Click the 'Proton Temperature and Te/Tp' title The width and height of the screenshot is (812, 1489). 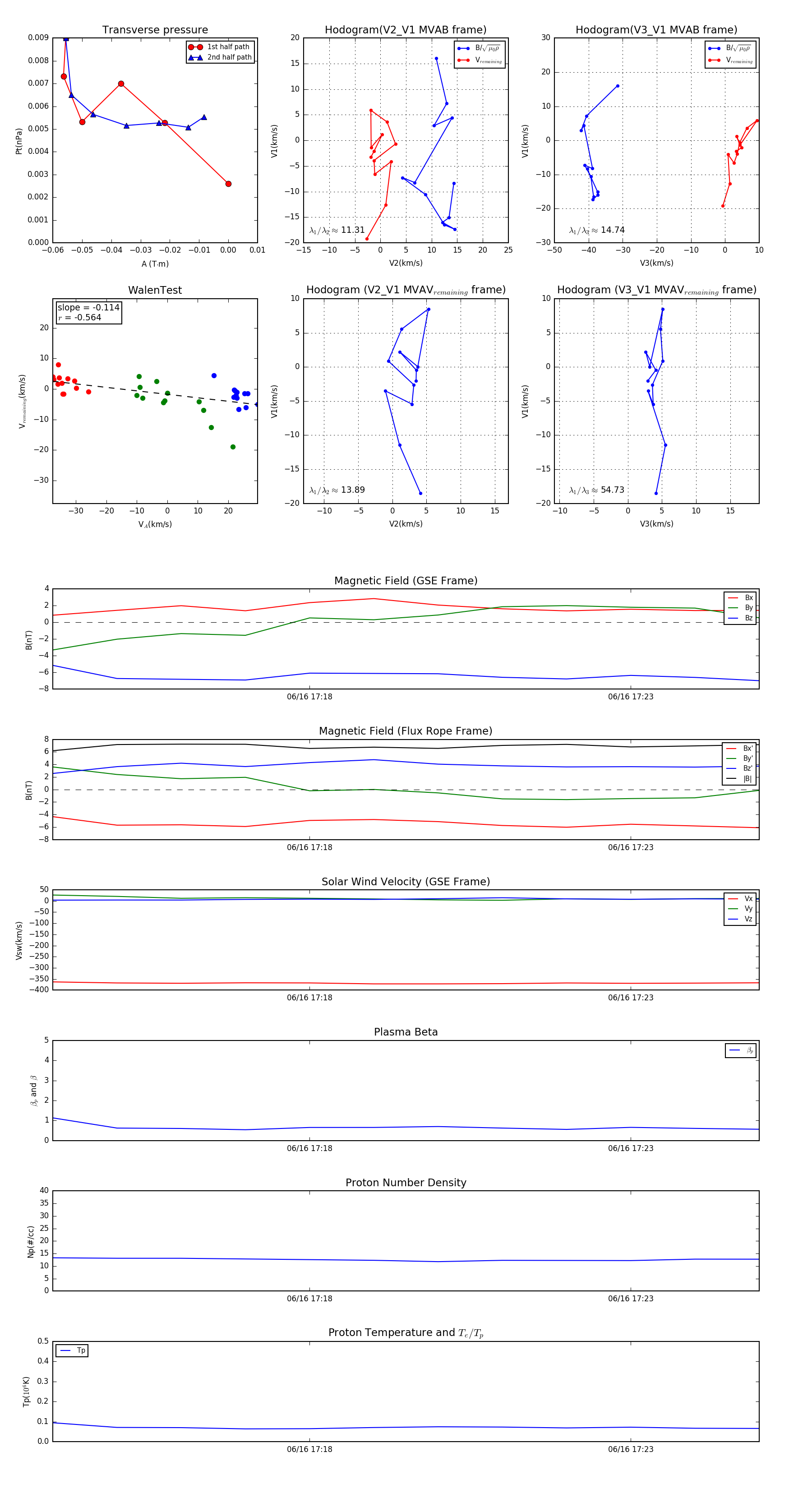click(406, 1333)
